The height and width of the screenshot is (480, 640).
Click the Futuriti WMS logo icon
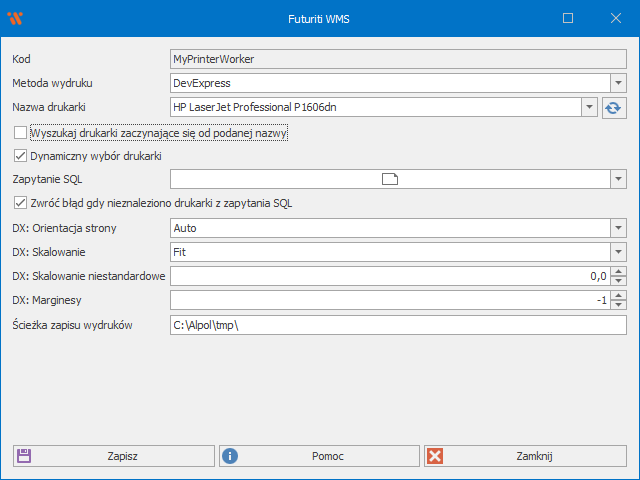(x=14, y=18)
